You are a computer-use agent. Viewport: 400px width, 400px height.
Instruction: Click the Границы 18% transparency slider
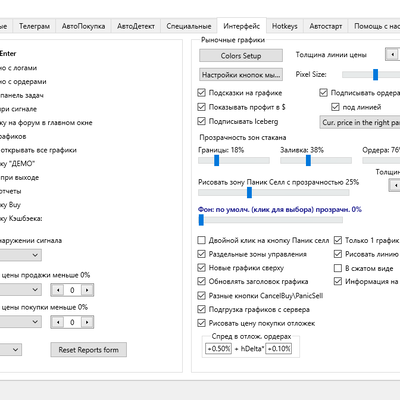tap(234, 160)
